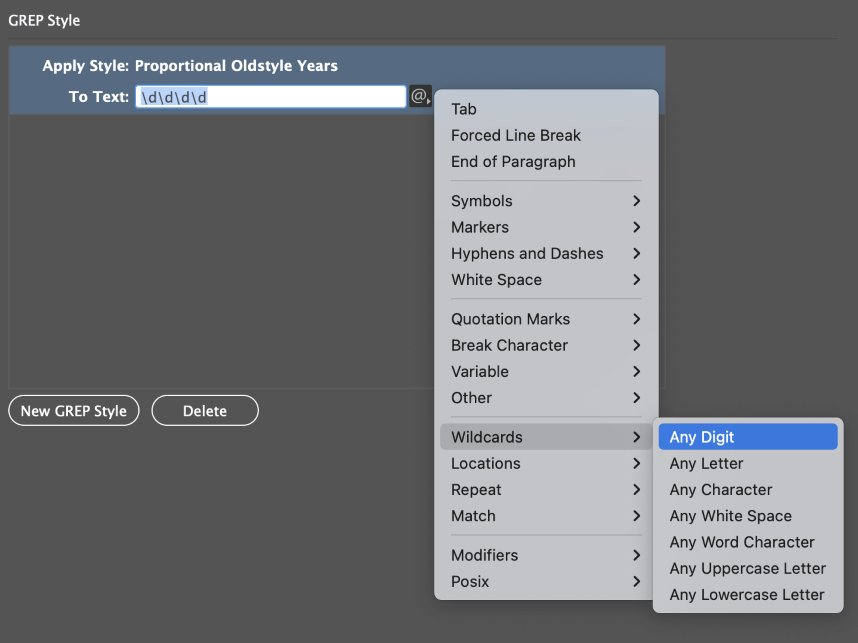Click the To Text GREP input field
Screen dimensions: 858x643
tap(271, 97)
